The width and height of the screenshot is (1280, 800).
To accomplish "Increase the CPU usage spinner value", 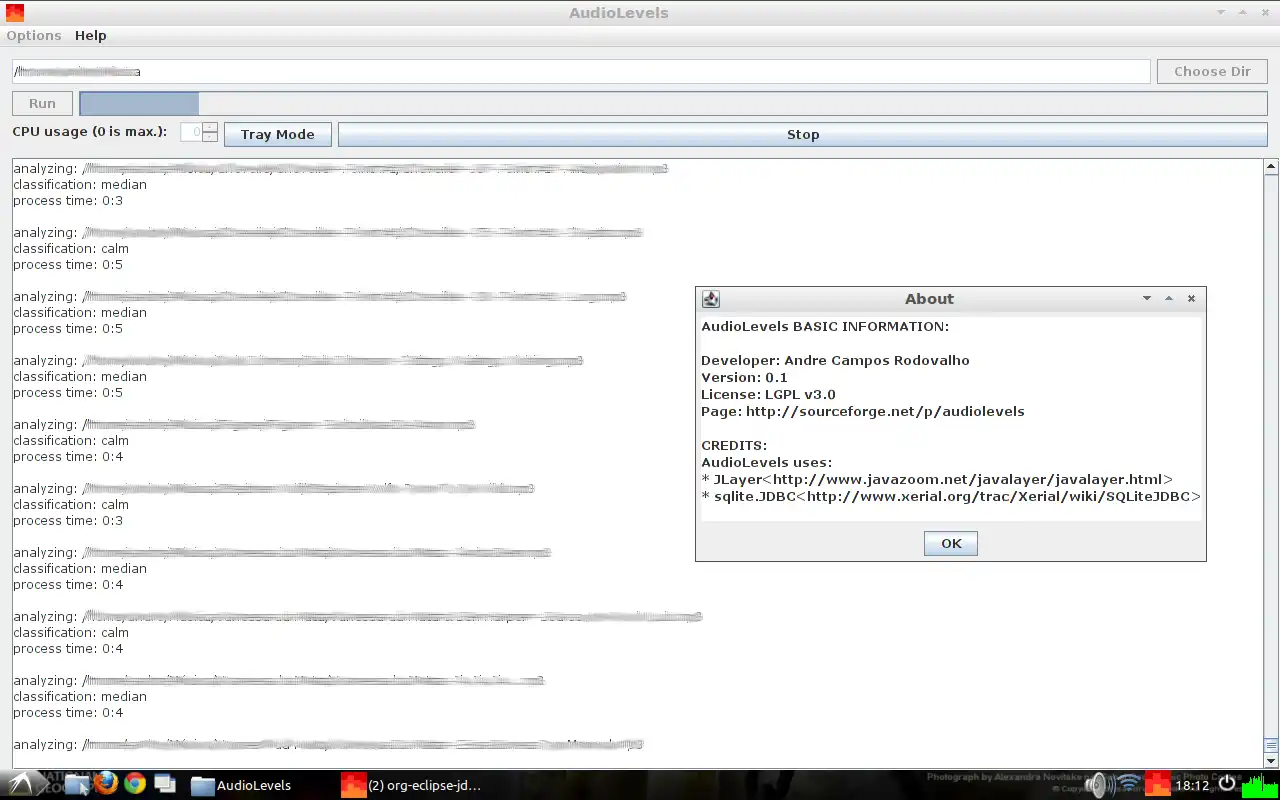I will point(209,127).
